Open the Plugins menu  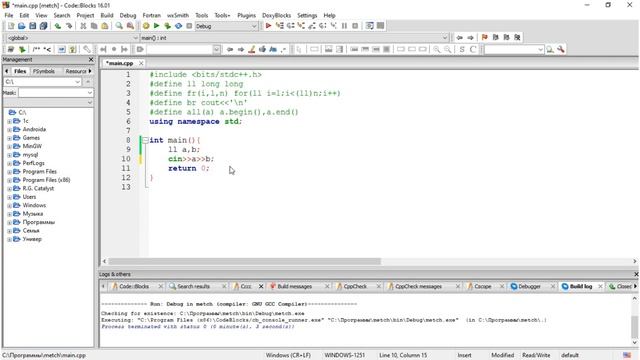click(246, 15)
